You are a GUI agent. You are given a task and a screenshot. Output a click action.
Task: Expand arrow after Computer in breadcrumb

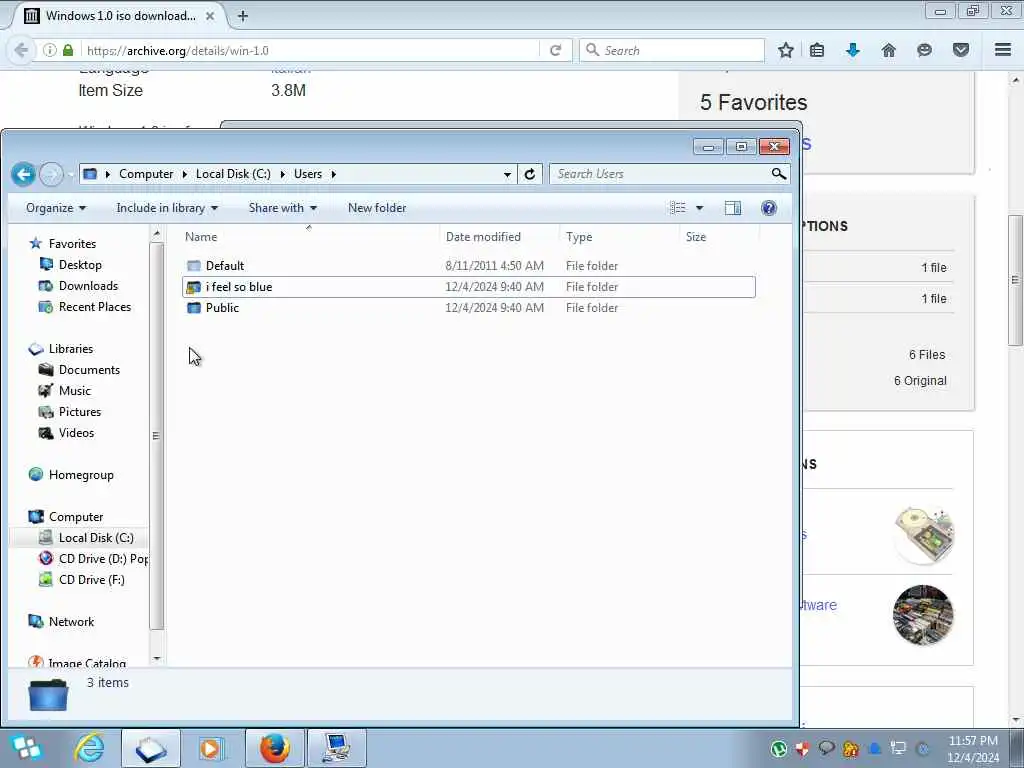point(185,174)
